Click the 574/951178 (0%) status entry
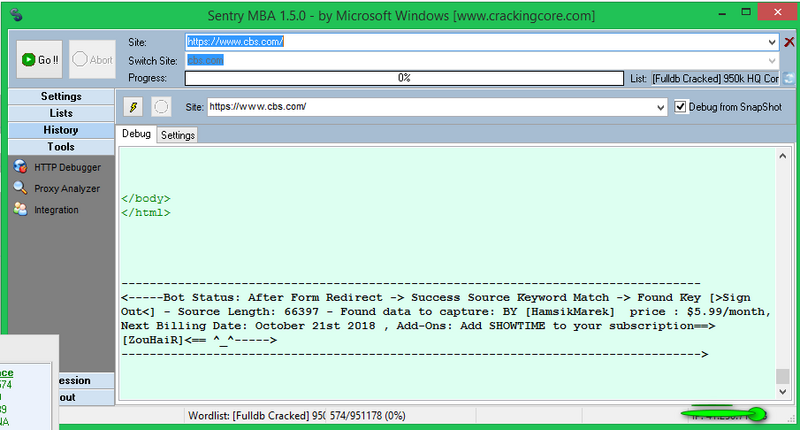800x430 pixels. point(367,416)
